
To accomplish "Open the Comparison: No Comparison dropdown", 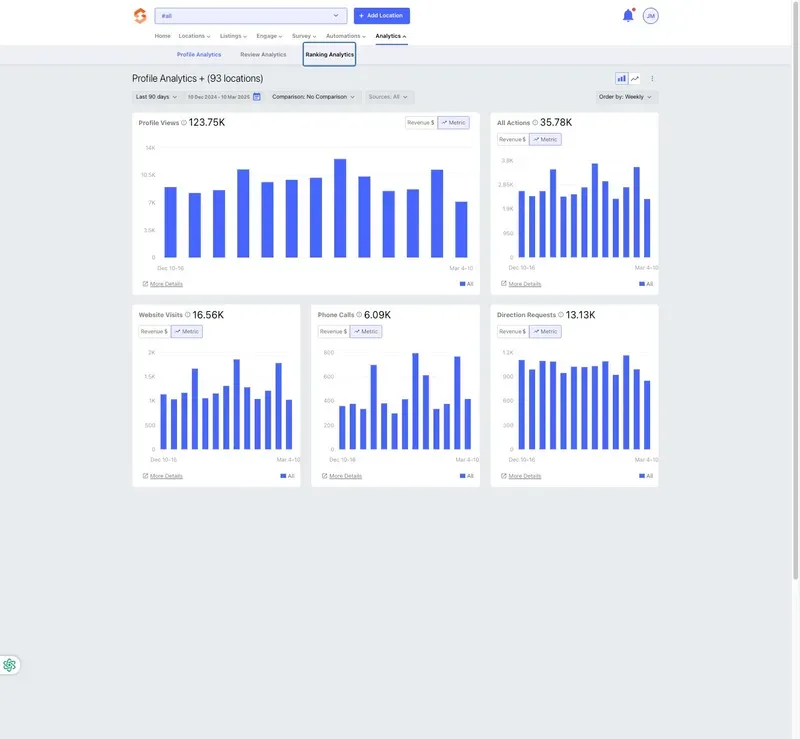I will (x=313, y=96).
